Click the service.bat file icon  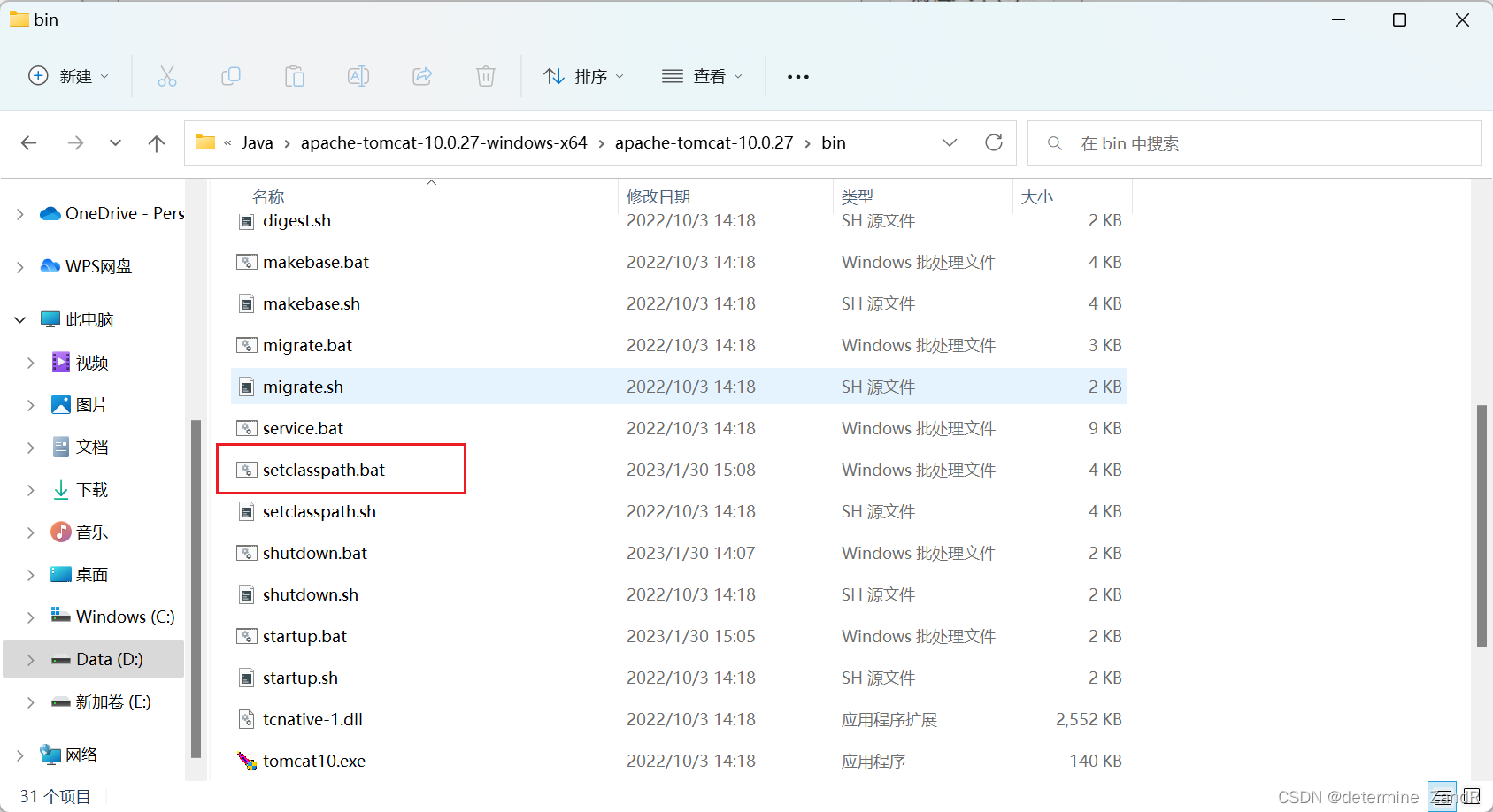[x=247, y=428]
